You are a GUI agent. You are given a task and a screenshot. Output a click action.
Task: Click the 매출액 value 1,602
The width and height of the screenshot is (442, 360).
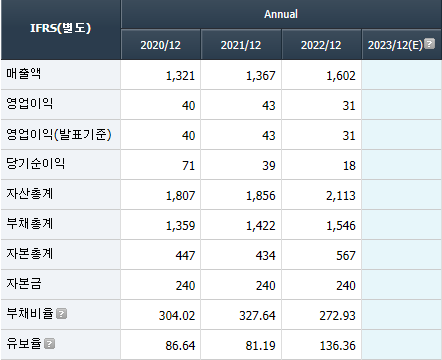click(x=341, y=76)
